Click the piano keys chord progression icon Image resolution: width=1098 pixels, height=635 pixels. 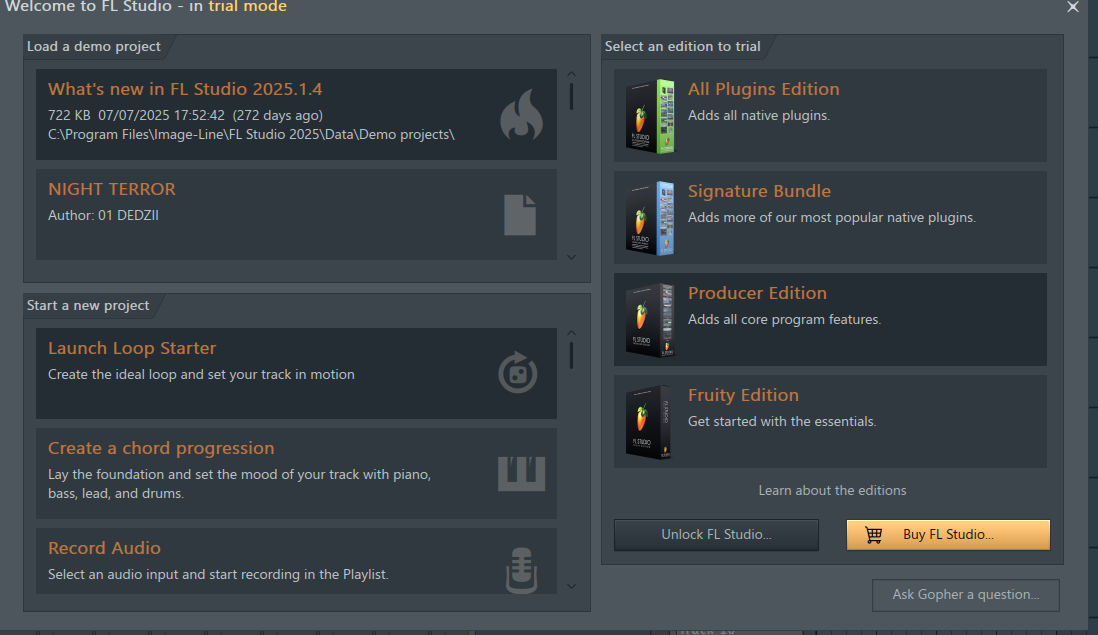tap(521, 473)
